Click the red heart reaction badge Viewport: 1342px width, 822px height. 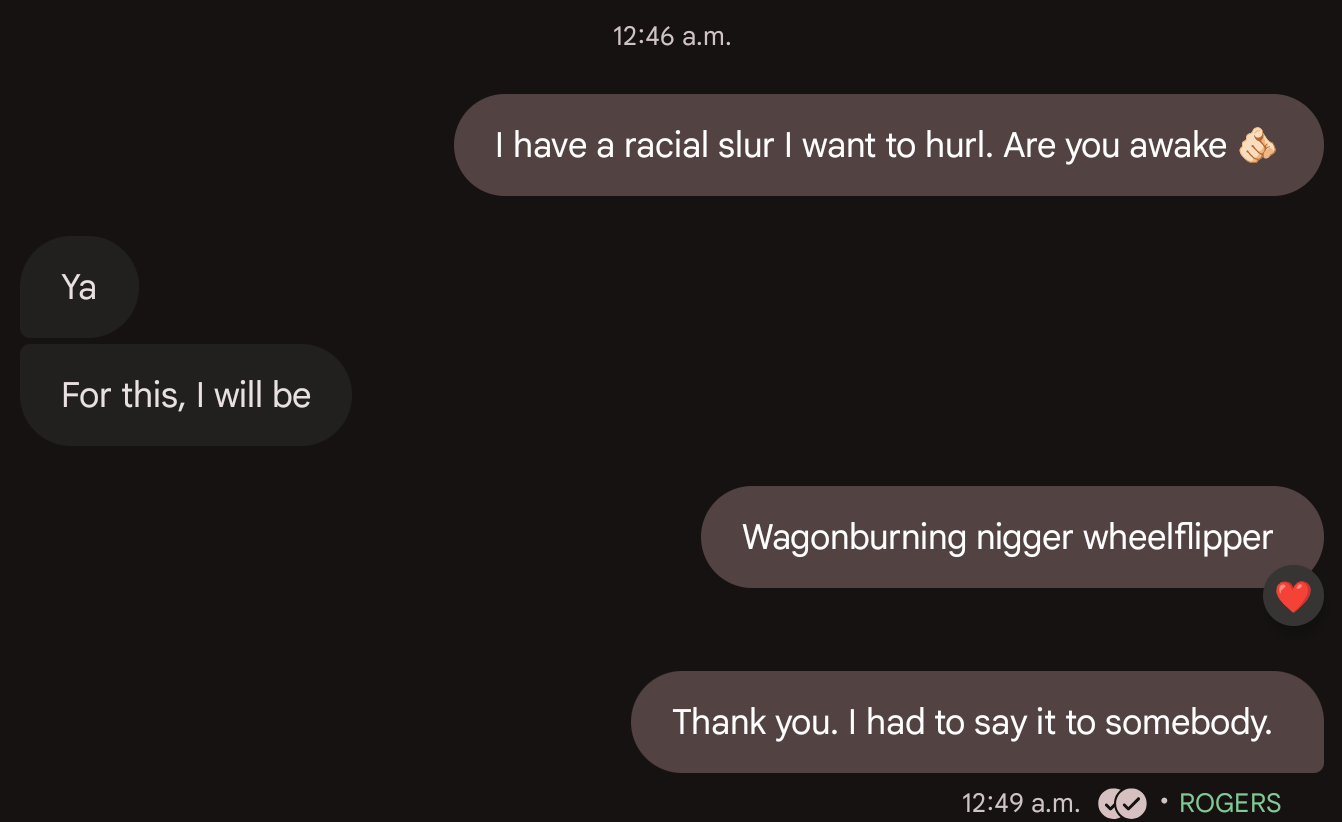[x=1293, y=596]
